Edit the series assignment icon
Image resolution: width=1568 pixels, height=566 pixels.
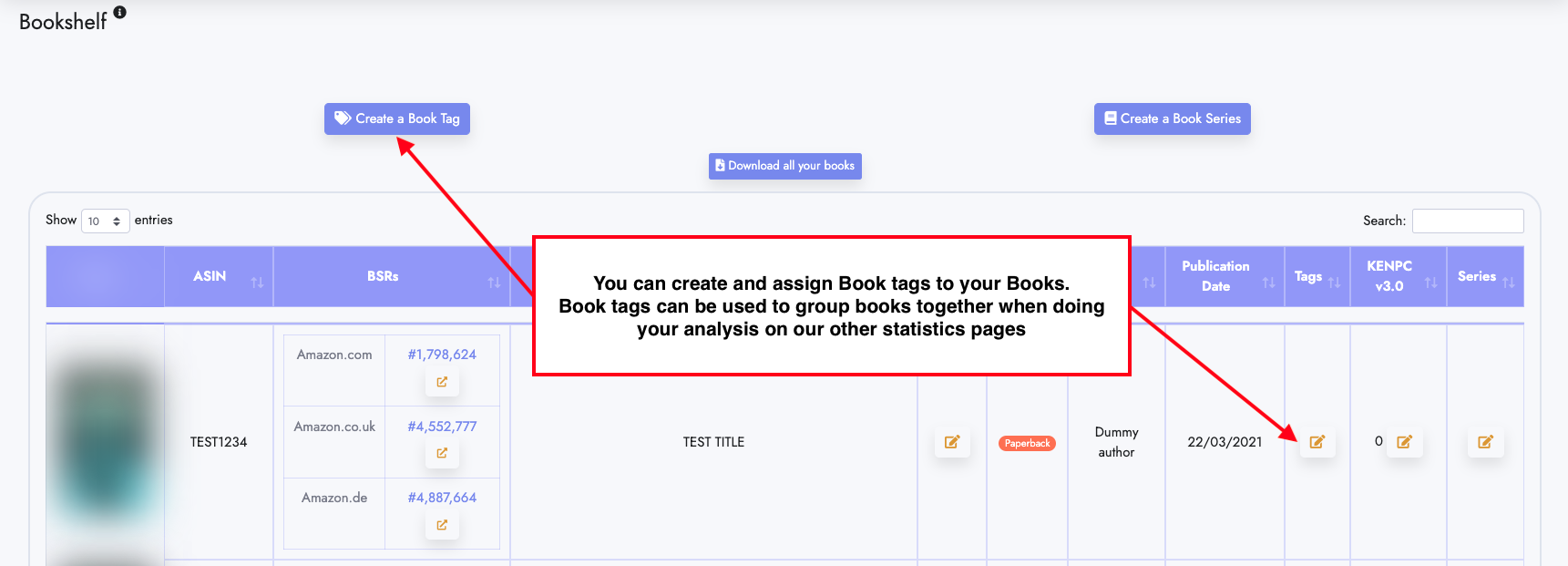pyautogui.click(x=1485, y=442)
